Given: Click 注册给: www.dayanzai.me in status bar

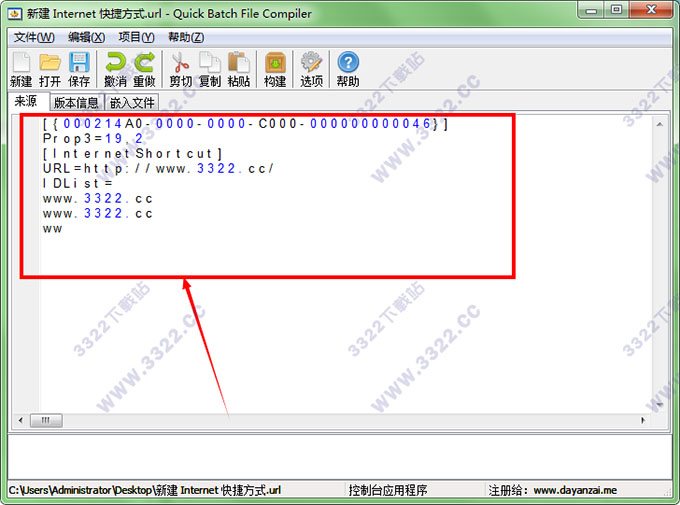Looking at the screenshot, I should click(553, 490).
